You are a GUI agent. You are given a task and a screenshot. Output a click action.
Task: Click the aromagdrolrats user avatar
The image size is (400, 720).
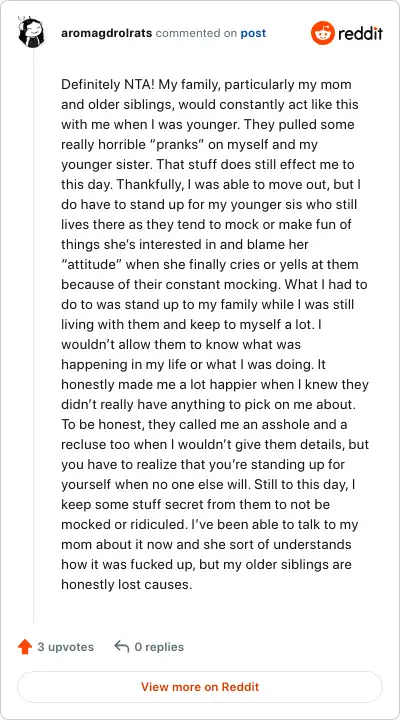(x=31, y=33)
